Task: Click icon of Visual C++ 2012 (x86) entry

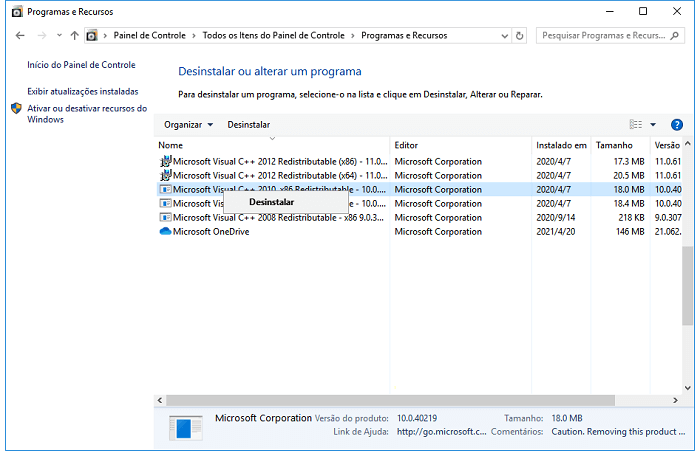Action: [x=166, y=161]
